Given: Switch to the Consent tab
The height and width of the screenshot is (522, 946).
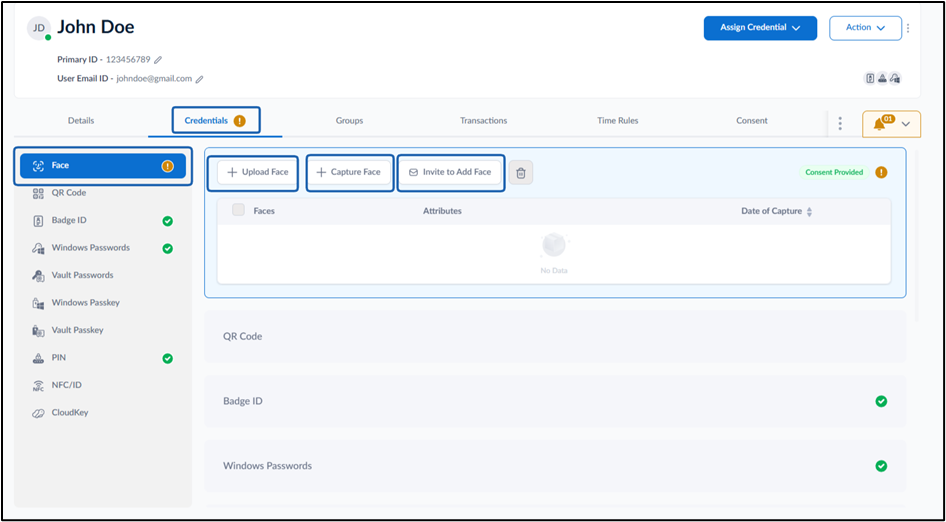Looking at the screenshot, I should [x=752, y=121].
